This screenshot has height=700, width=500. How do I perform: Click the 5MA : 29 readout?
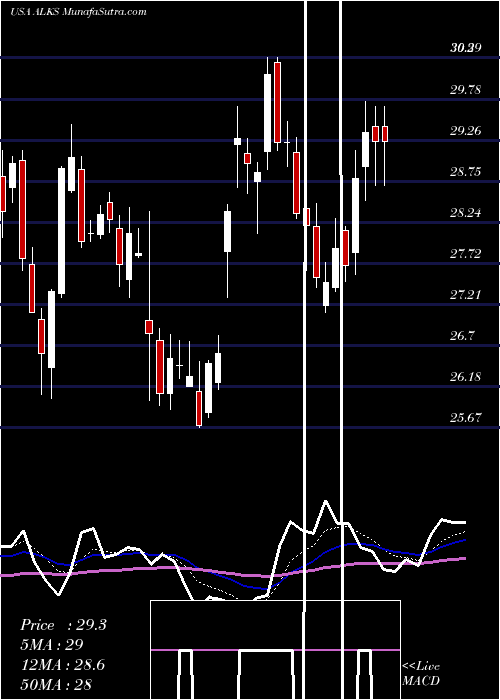[52, 645]
